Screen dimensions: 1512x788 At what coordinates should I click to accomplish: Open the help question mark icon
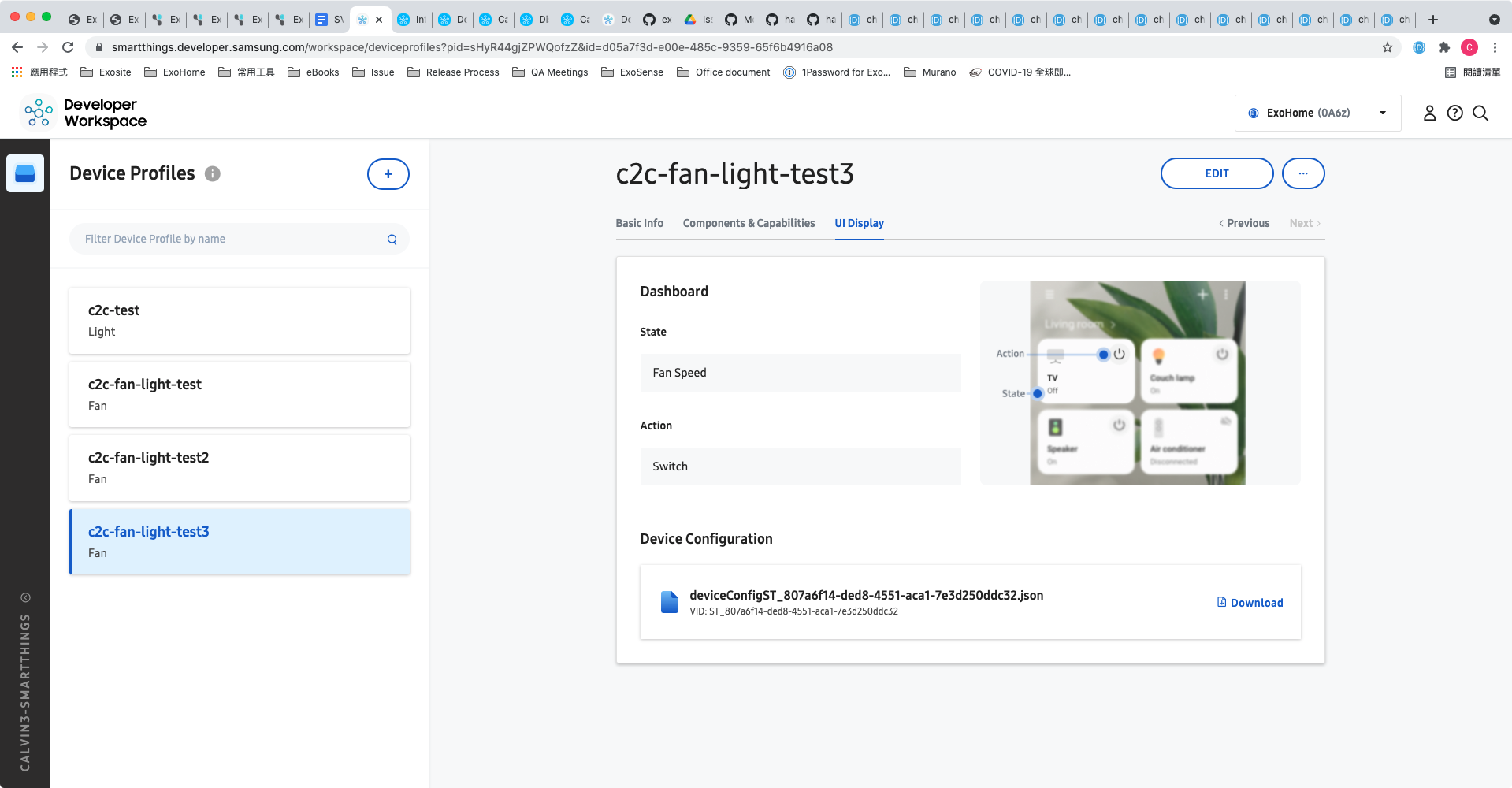click(1455, 113)
